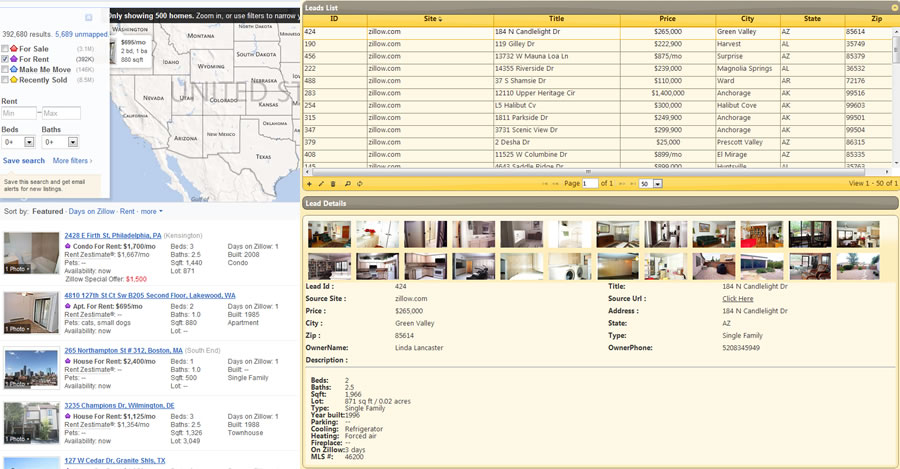This screenshot has width=900, height=469.
Task: Uncheck the For Rent checkbox
Action: [5, 59]
